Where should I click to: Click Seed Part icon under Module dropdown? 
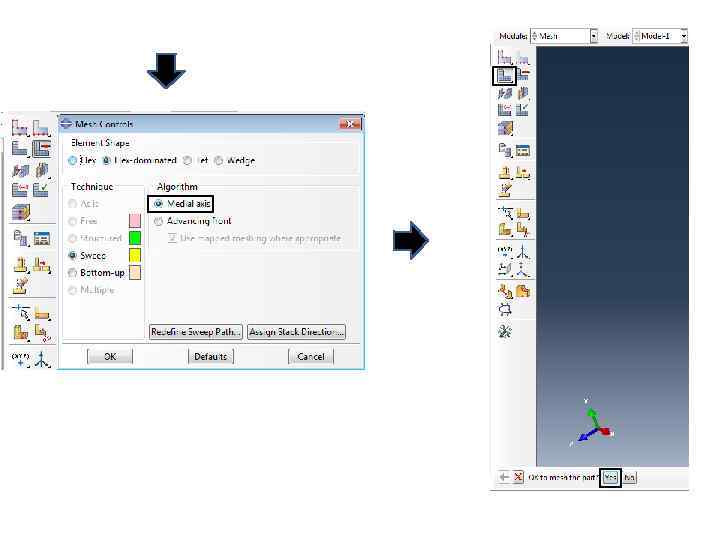pyautogui.click(x=505, y=57)
